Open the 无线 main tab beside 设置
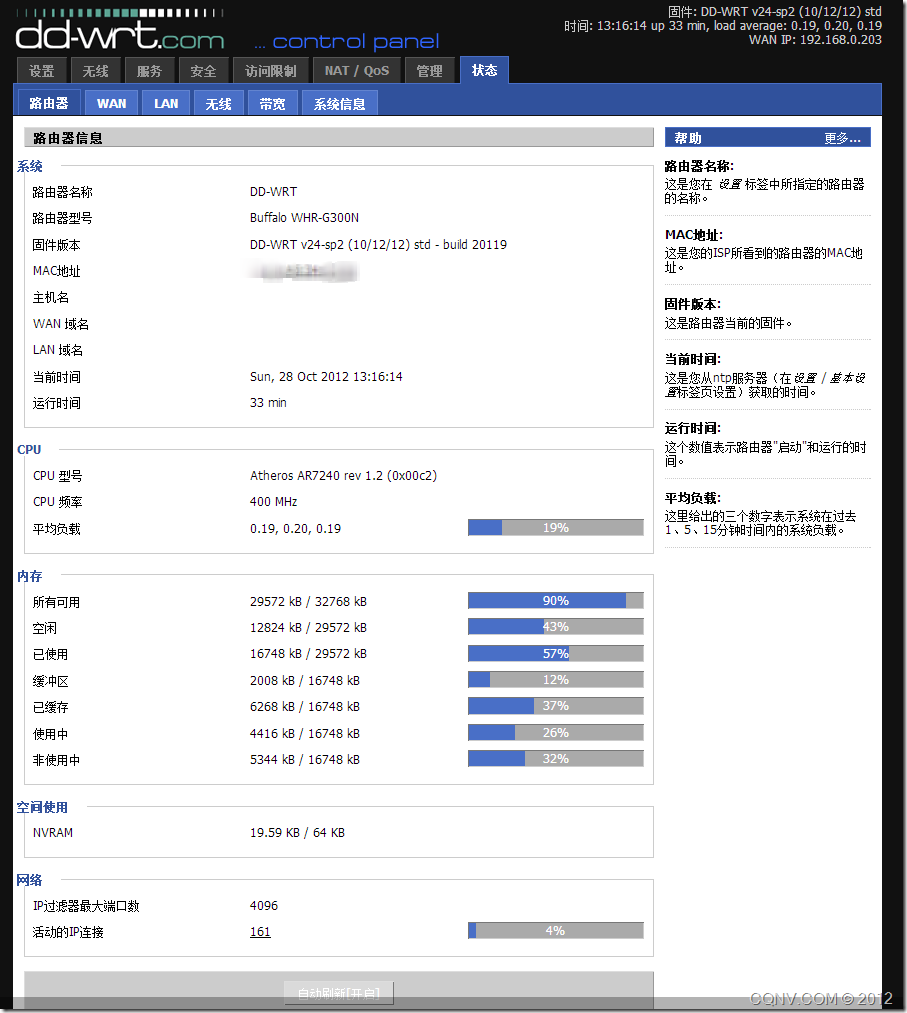907x1013 pixels. pos(96,70)
